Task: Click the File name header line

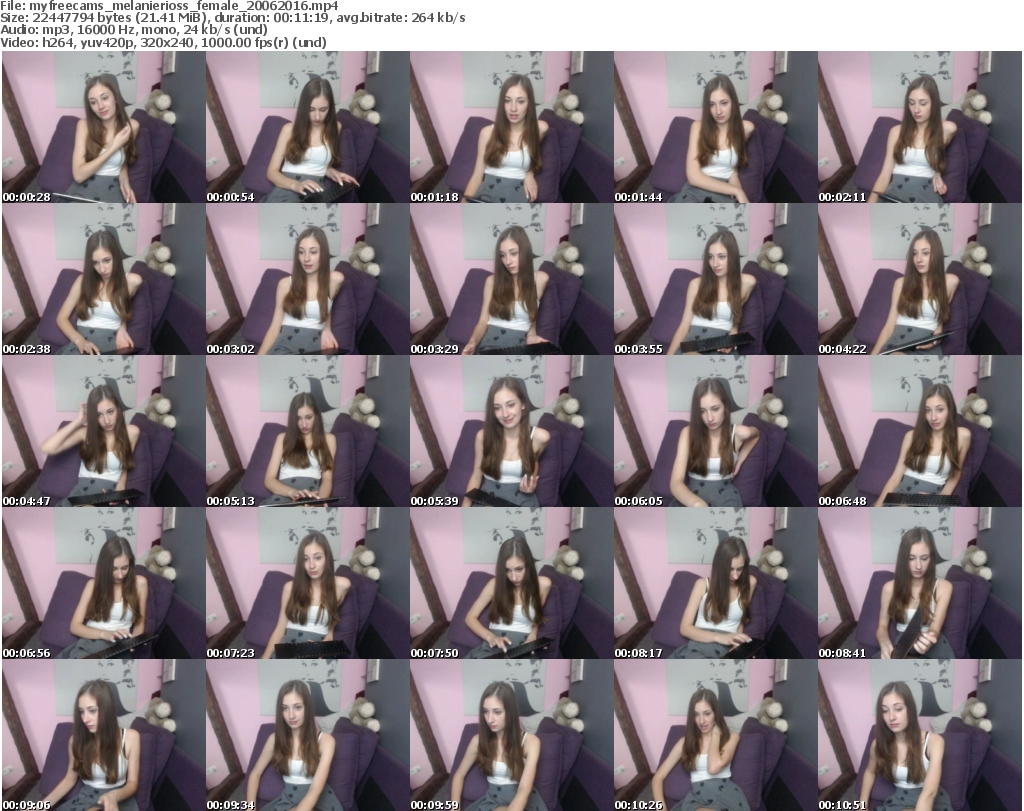Action: click(169, 6)
